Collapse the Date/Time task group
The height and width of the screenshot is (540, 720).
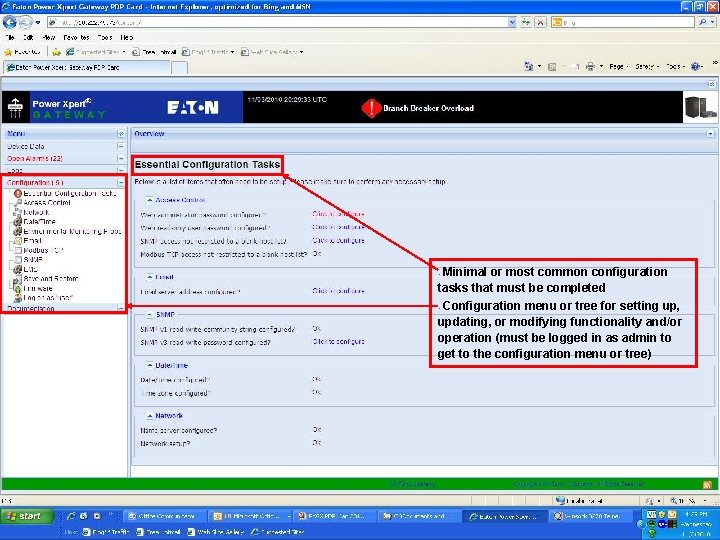point(149,366)
